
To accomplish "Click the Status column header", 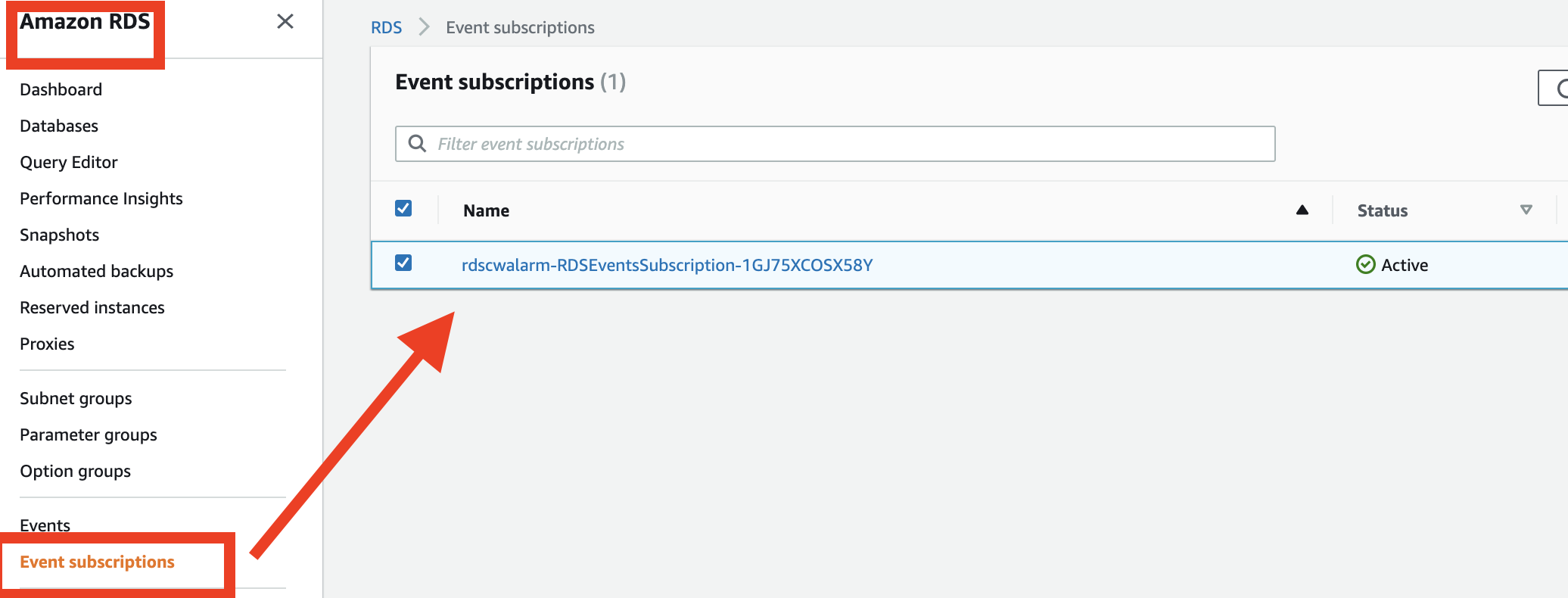I will click(1383, 210).
